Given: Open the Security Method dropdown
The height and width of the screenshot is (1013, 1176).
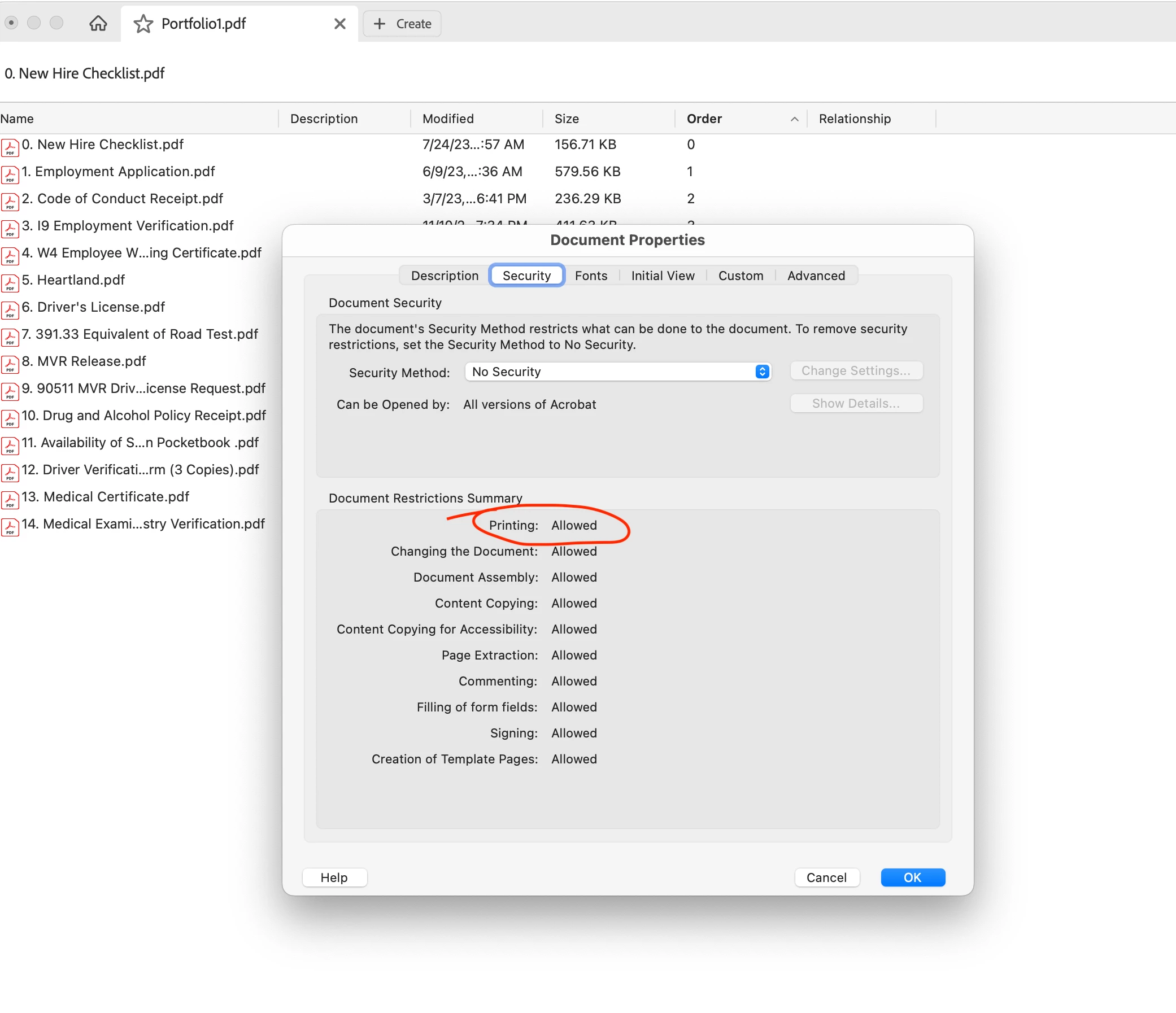Looking at the screenshot, I should (617, 372).
